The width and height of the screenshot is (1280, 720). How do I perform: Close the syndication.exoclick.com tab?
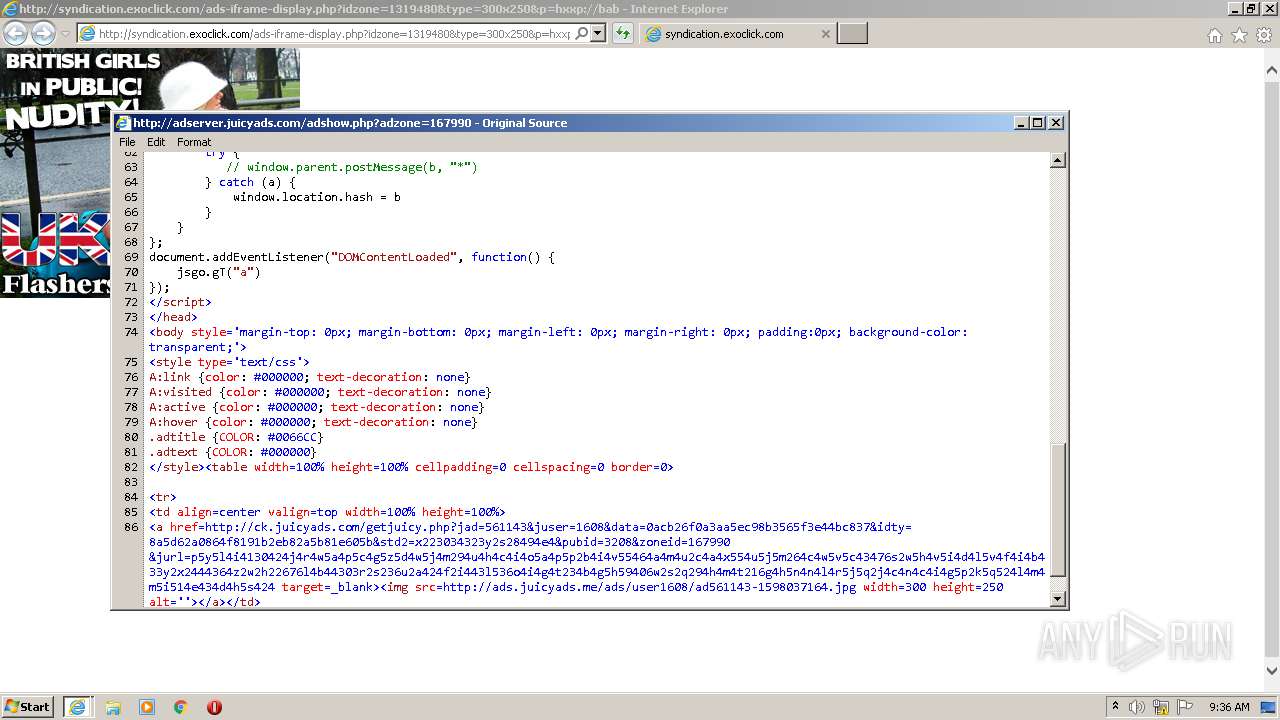pos(825,33)
